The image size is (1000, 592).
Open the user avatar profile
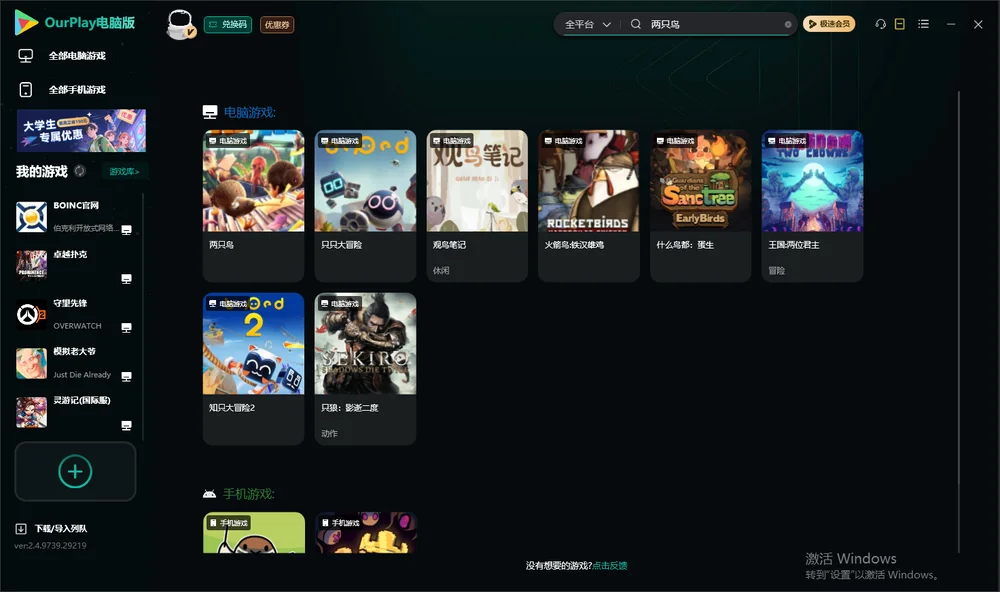(x=180, y=24)
